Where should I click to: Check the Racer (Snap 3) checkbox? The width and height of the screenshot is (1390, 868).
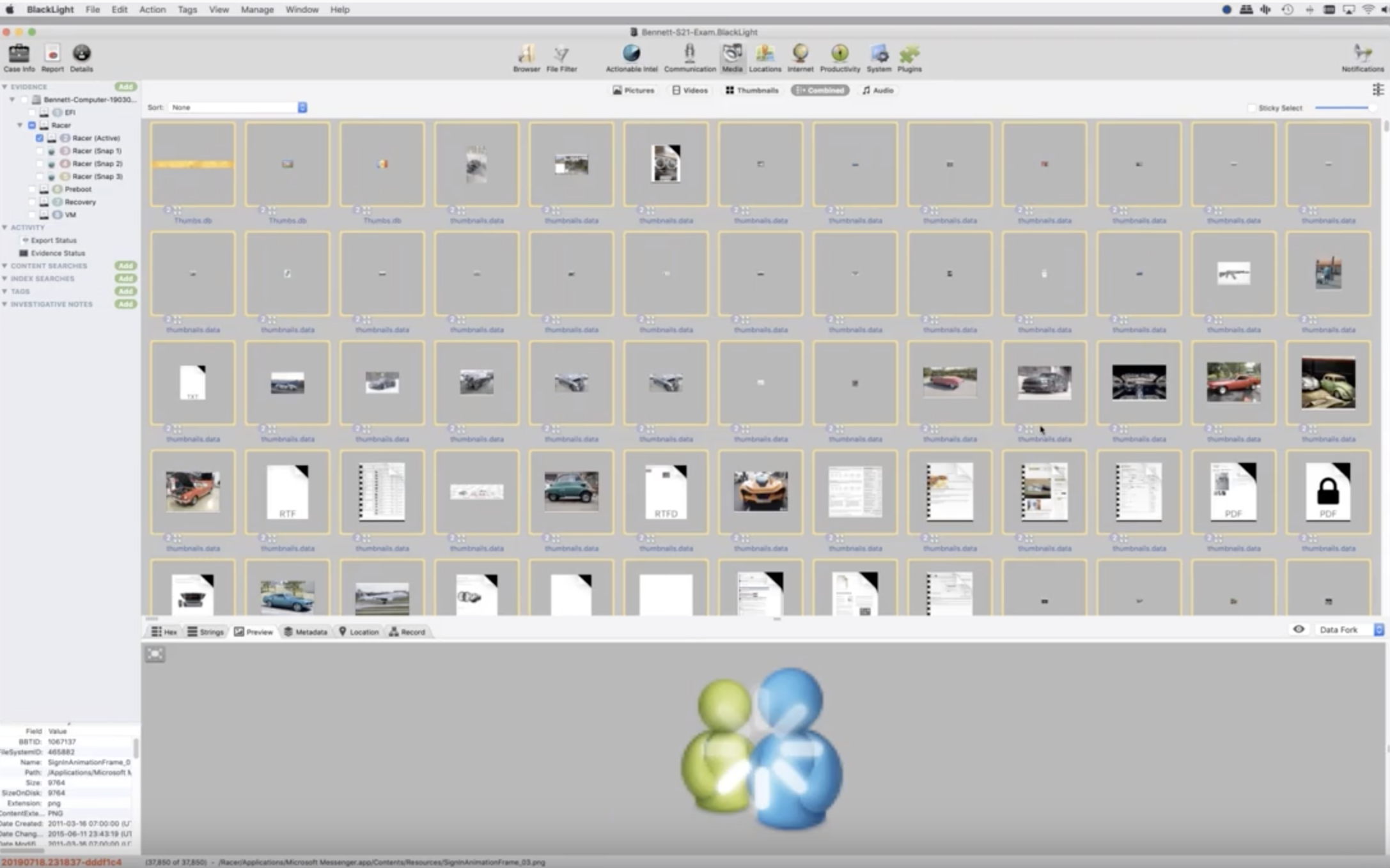pyautogui.click(x=40, y=176)
